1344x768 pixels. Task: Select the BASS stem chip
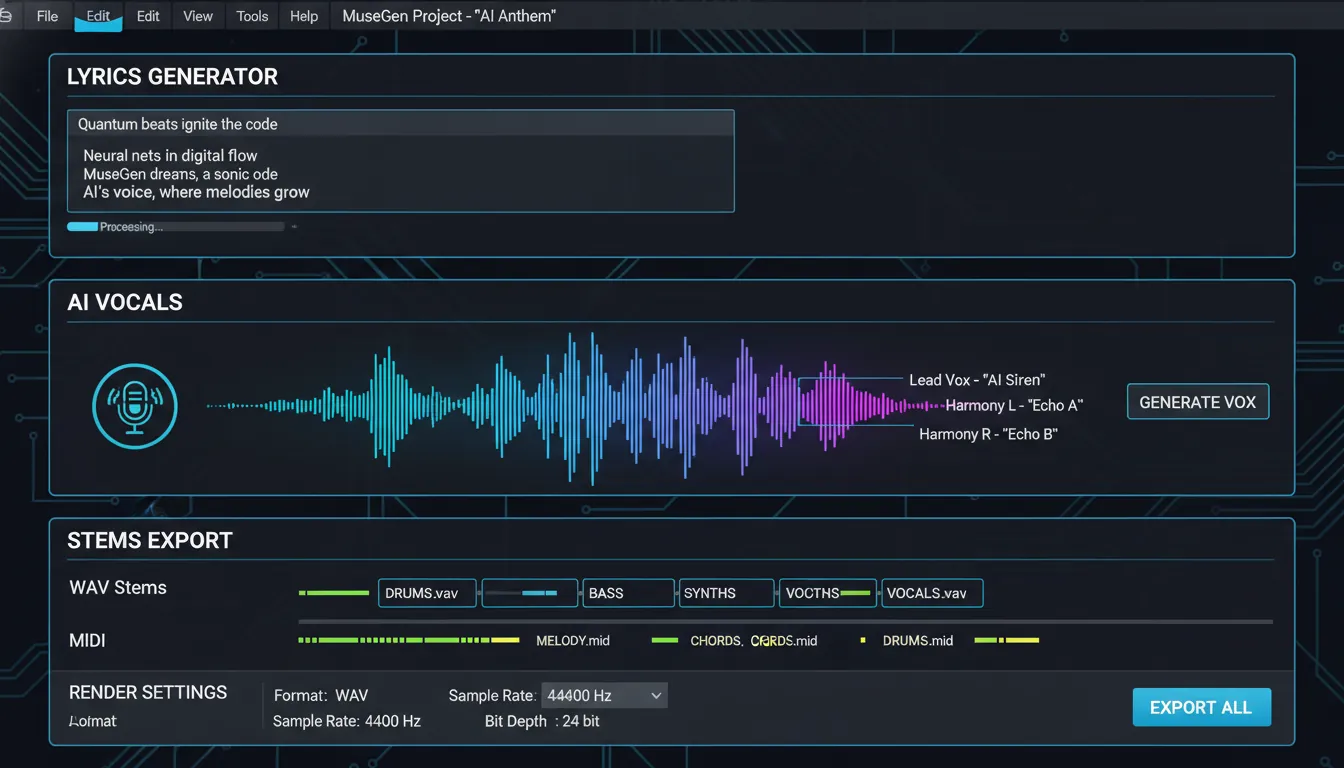pos(628,593)
